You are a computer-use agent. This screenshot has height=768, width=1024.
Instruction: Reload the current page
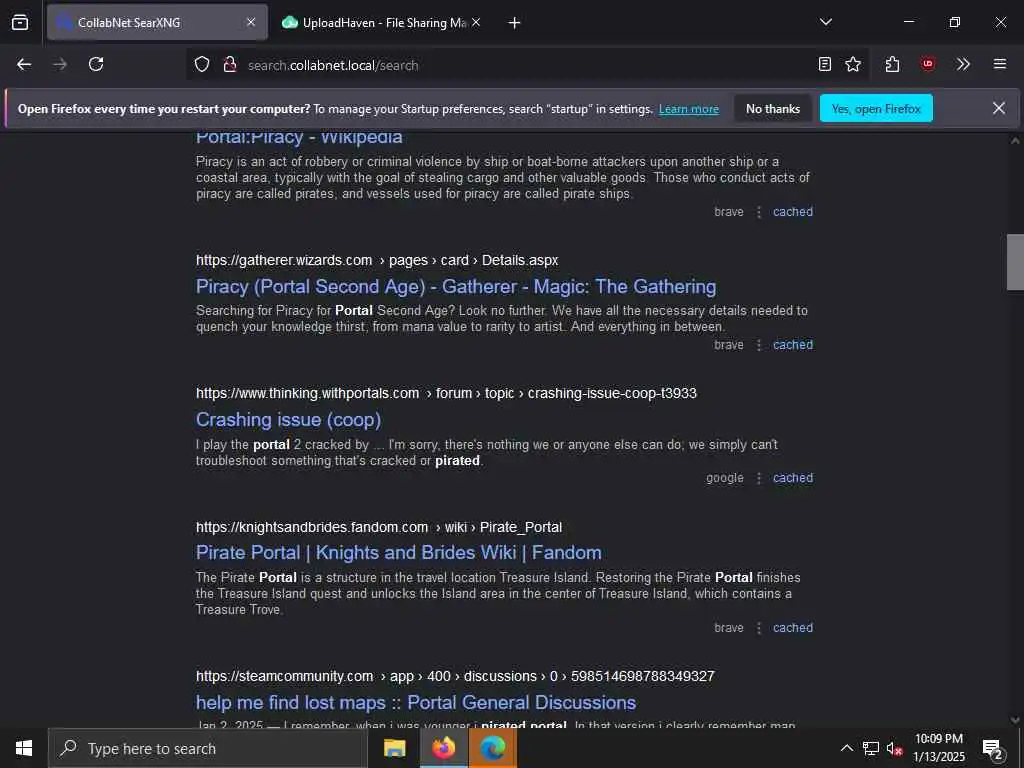coord(96,64)
